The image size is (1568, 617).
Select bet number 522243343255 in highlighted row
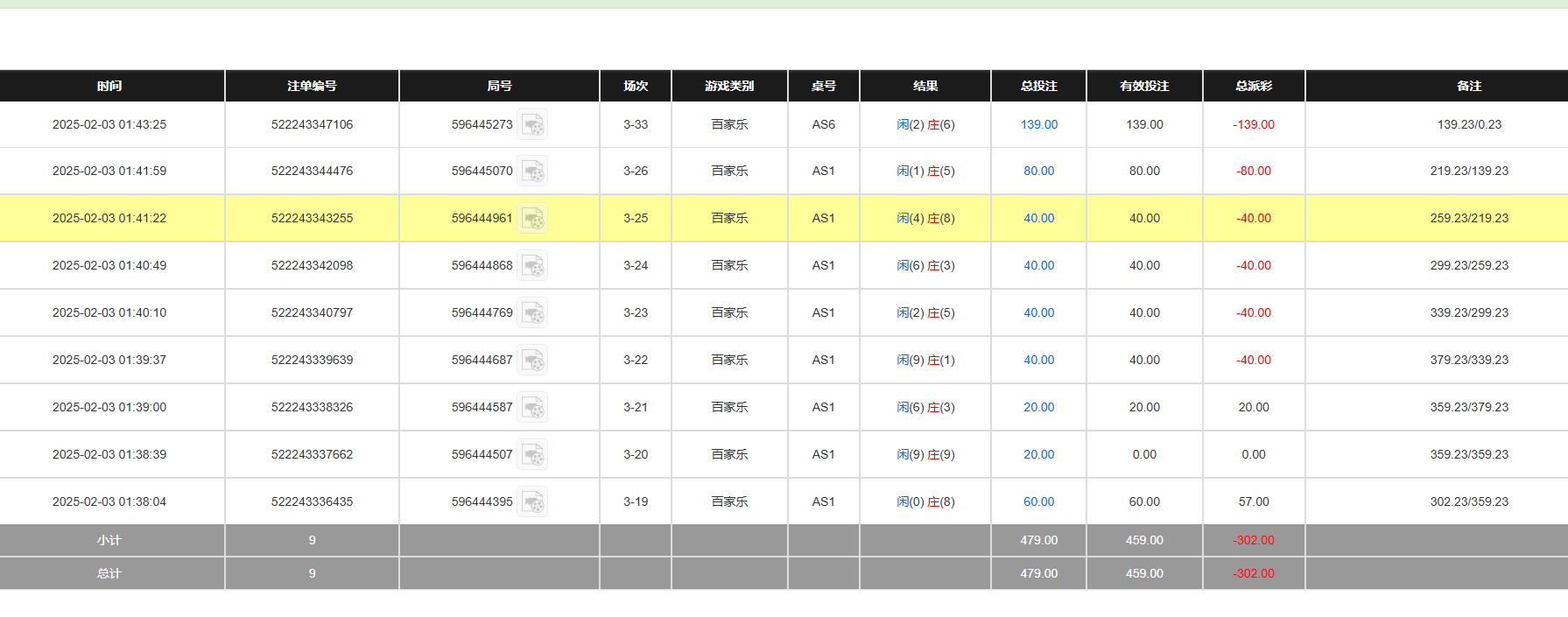(312, 219)
